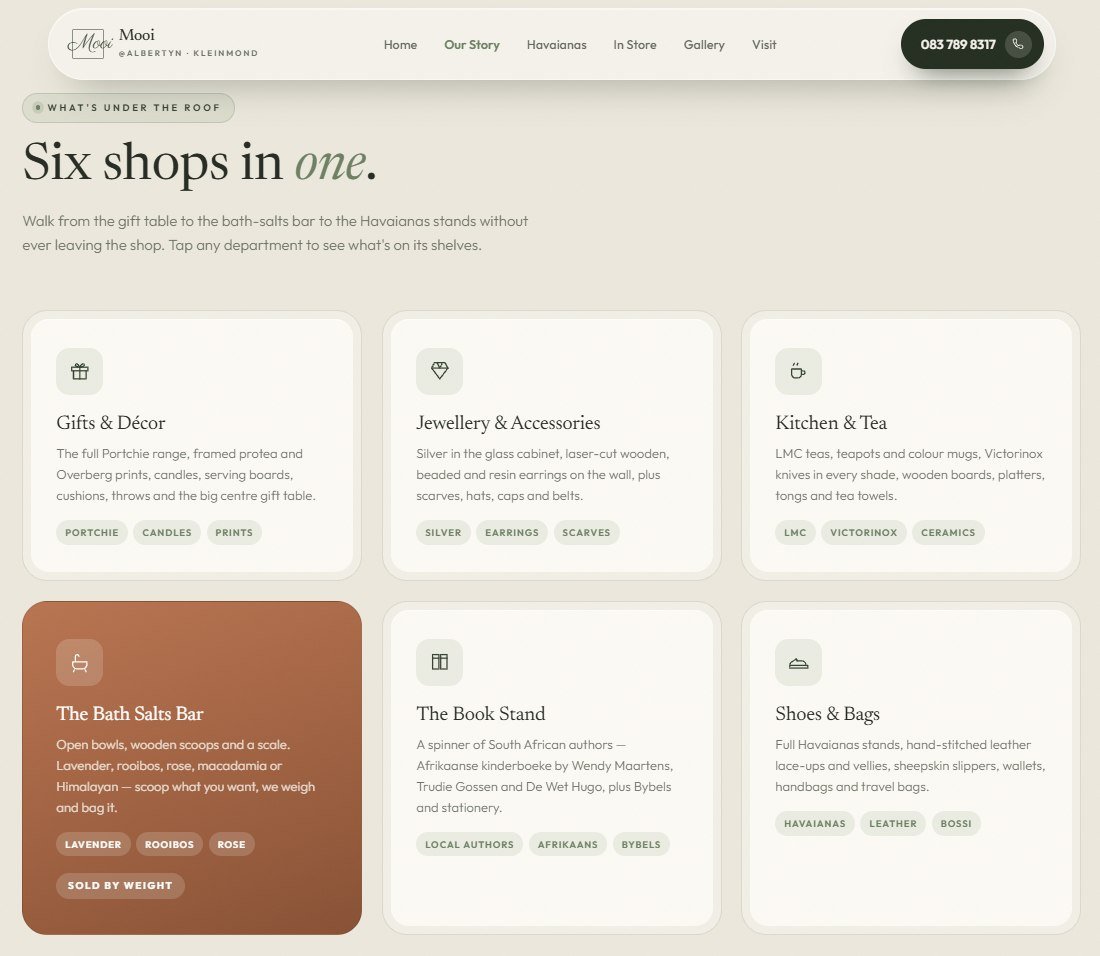Click the EARRINGS tag
1100x956 pixels.
pyautogui.click(x=512, y=532)
